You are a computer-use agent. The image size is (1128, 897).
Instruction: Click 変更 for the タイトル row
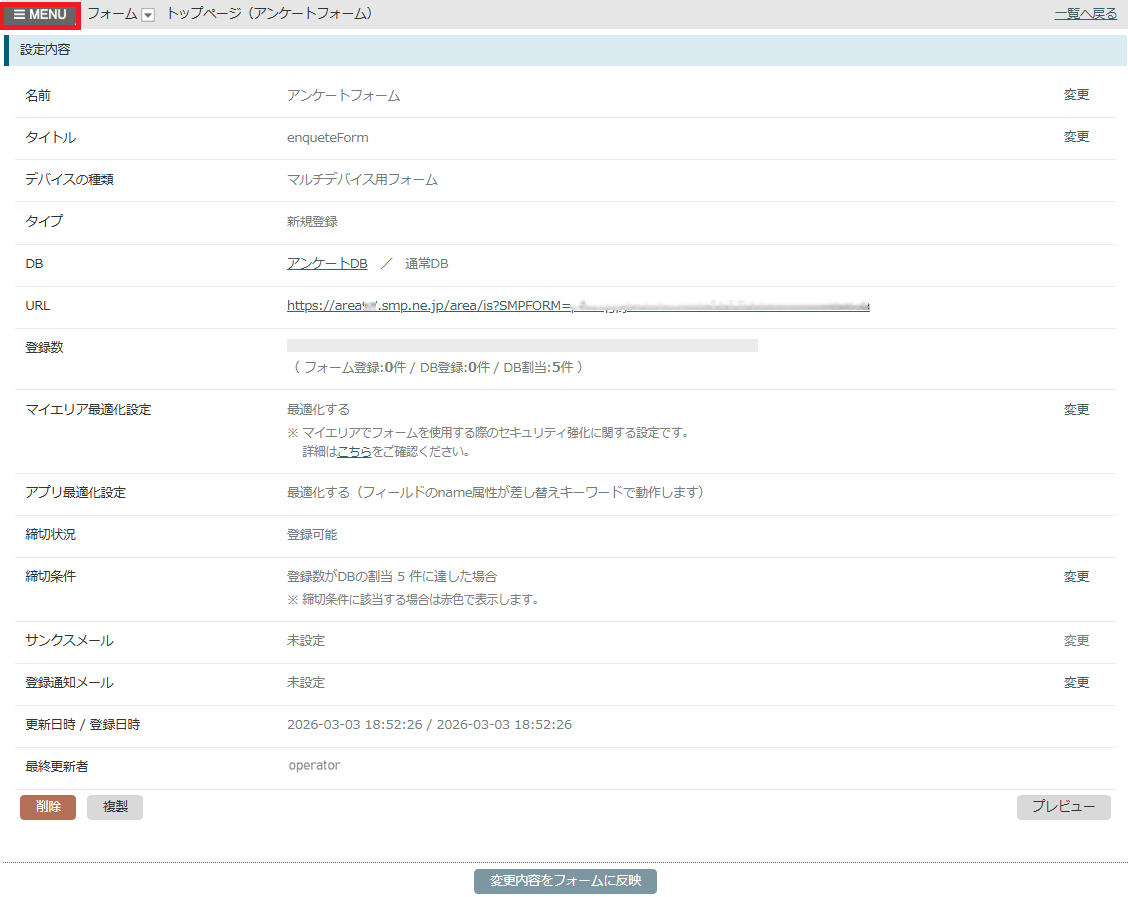(x=1076, y=137)
